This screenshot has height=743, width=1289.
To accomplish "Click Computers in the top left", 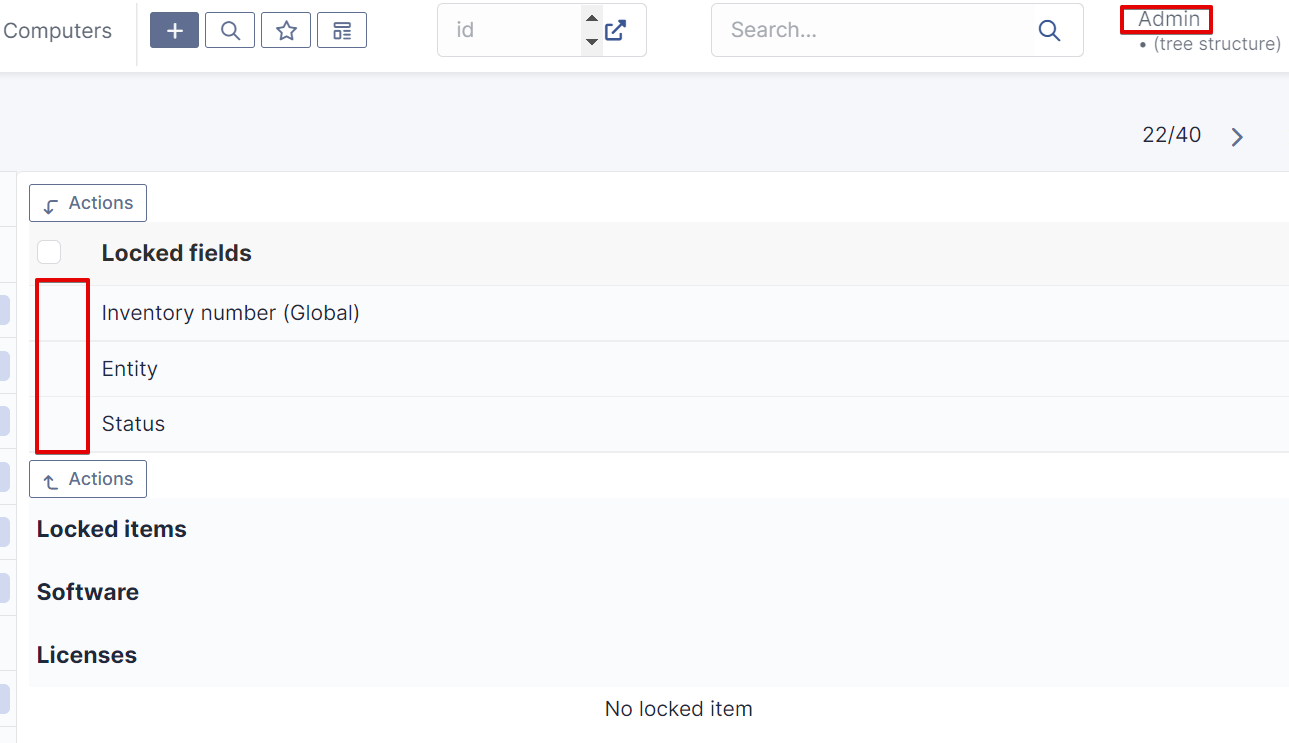I will point(57,30).
